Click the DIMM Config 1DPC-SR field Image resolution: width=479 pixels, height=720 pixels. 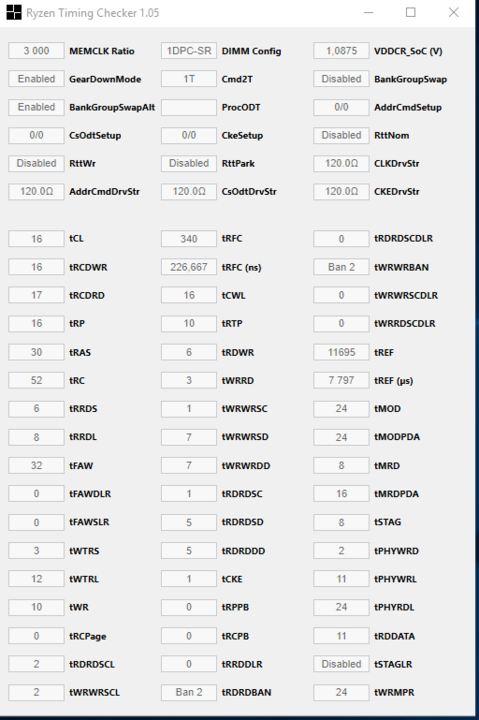tap(189, 51)
